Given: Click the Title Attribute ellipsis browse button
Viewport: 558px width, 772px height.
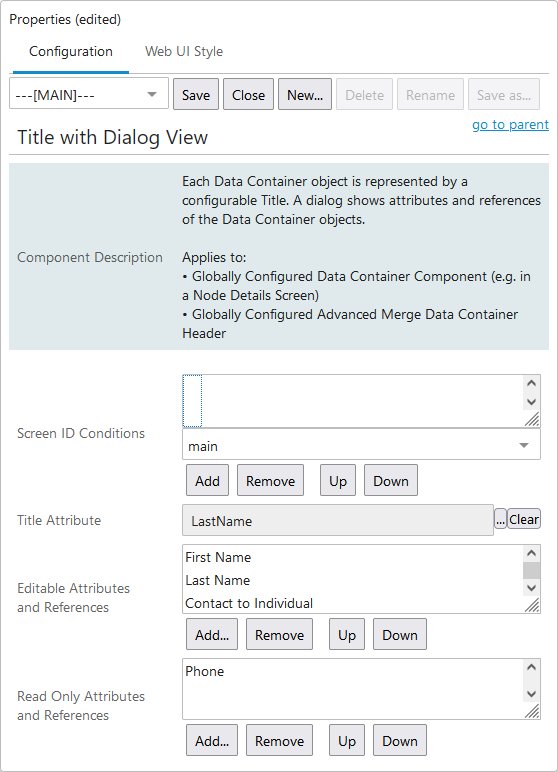Looking at the screenshot, I should 500,519.
